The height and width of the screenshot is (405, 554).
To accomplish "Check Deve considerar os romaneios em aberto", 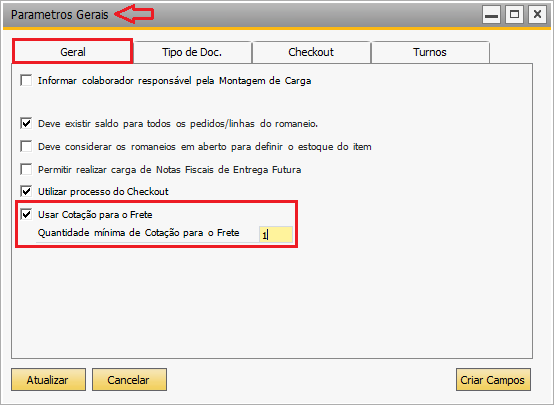I will click(x=26, y=146).
